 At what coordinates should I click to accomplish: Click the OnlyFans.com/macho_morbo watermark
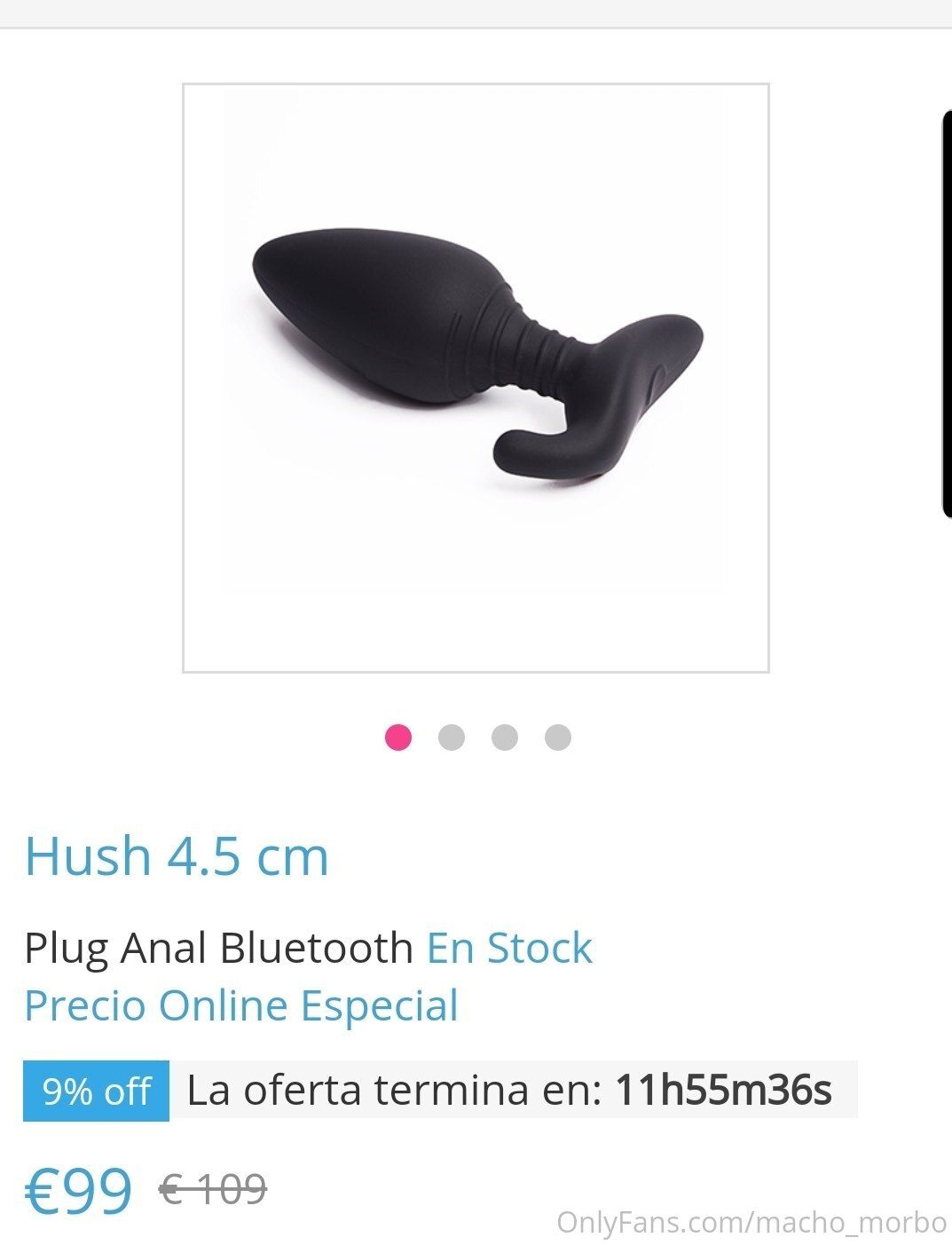click(751, 1223)
